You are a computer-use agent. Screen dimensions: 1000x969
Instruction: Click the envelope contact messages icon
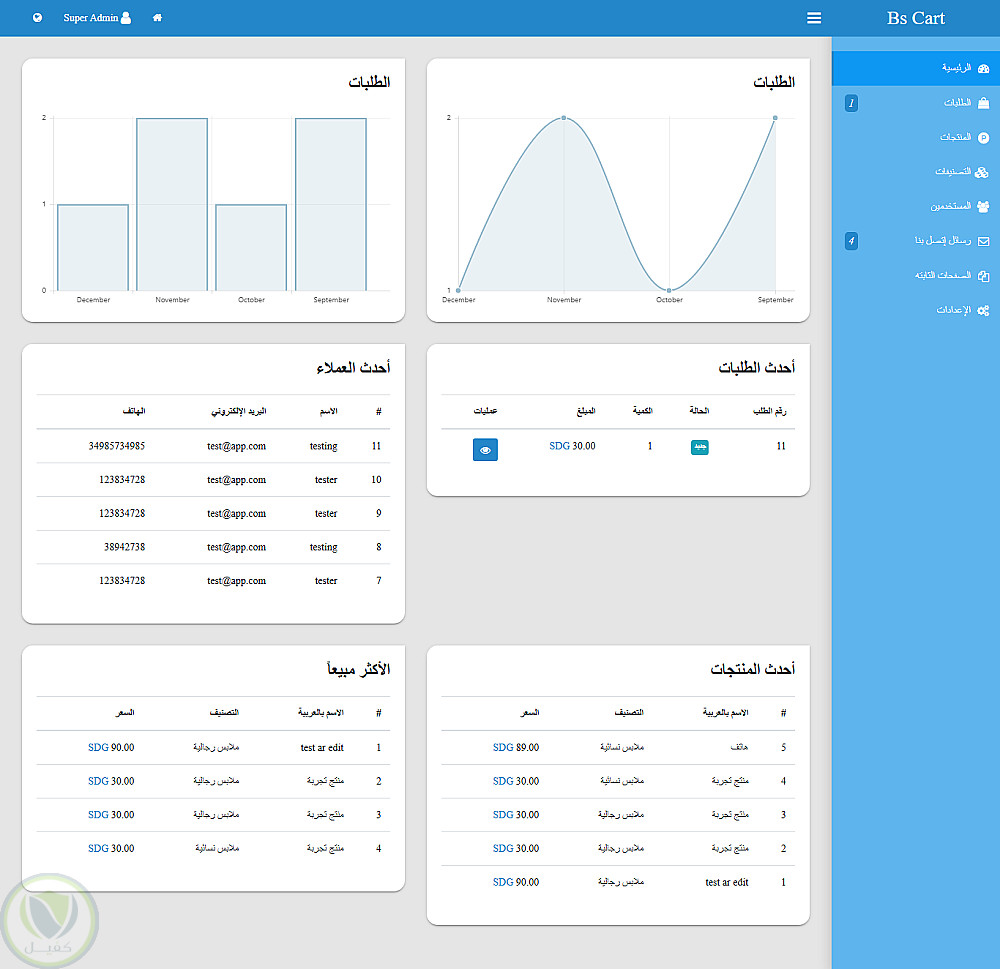[983, 241]
